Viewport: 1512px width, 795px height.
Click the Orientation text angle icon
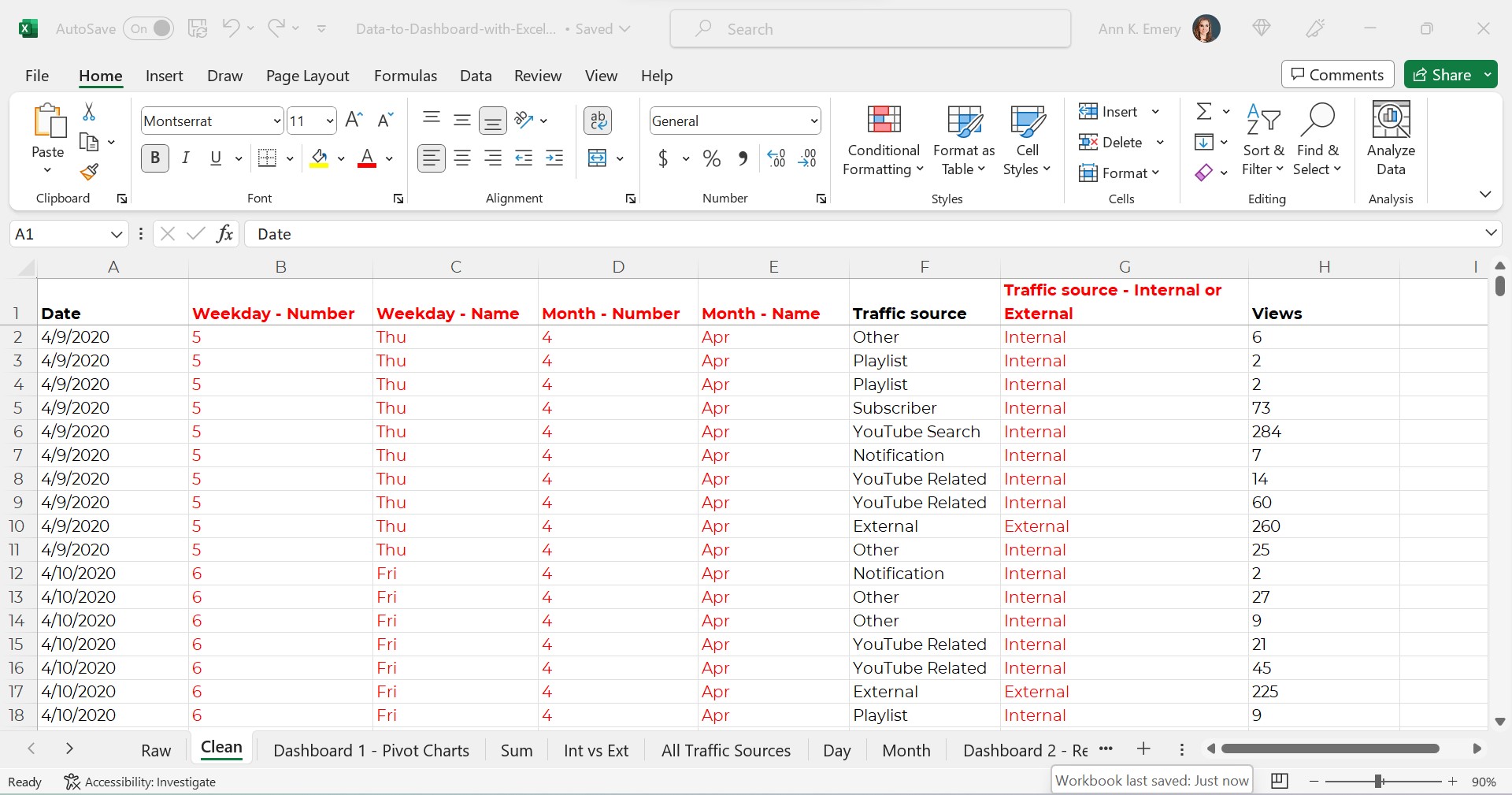tap(523, 120)
